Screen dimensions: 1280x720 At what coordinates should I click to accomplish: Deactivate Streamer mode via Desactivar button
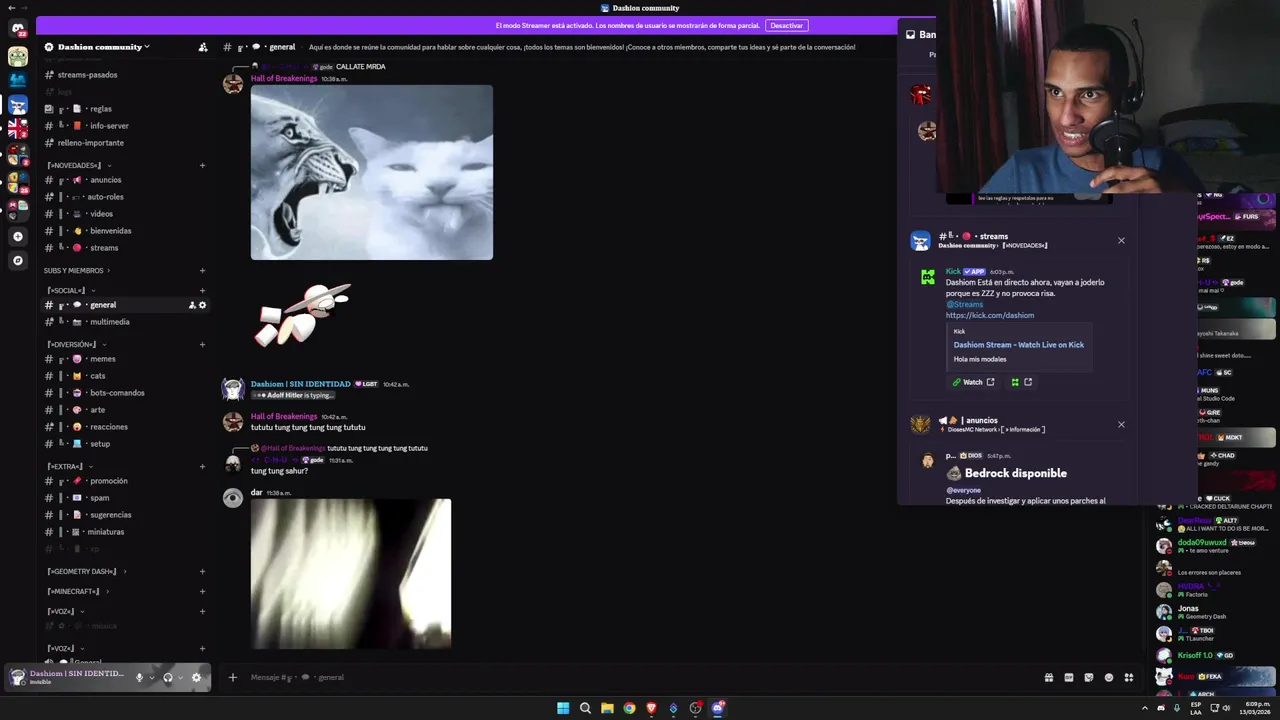(786, 25)
